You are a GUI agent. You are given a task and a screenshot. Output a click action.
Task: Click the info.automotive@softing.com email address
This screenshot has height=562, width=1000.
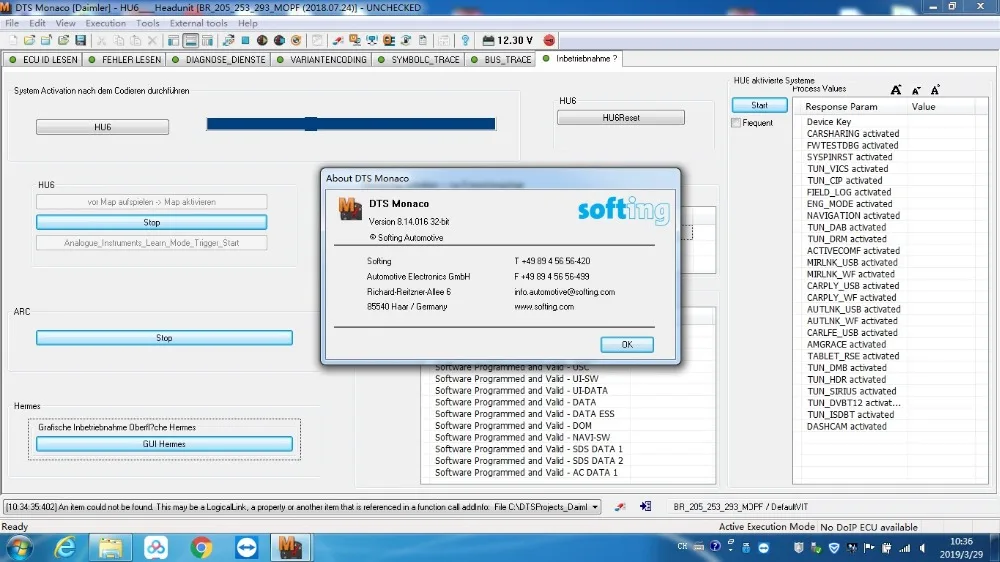pos(564,292)
